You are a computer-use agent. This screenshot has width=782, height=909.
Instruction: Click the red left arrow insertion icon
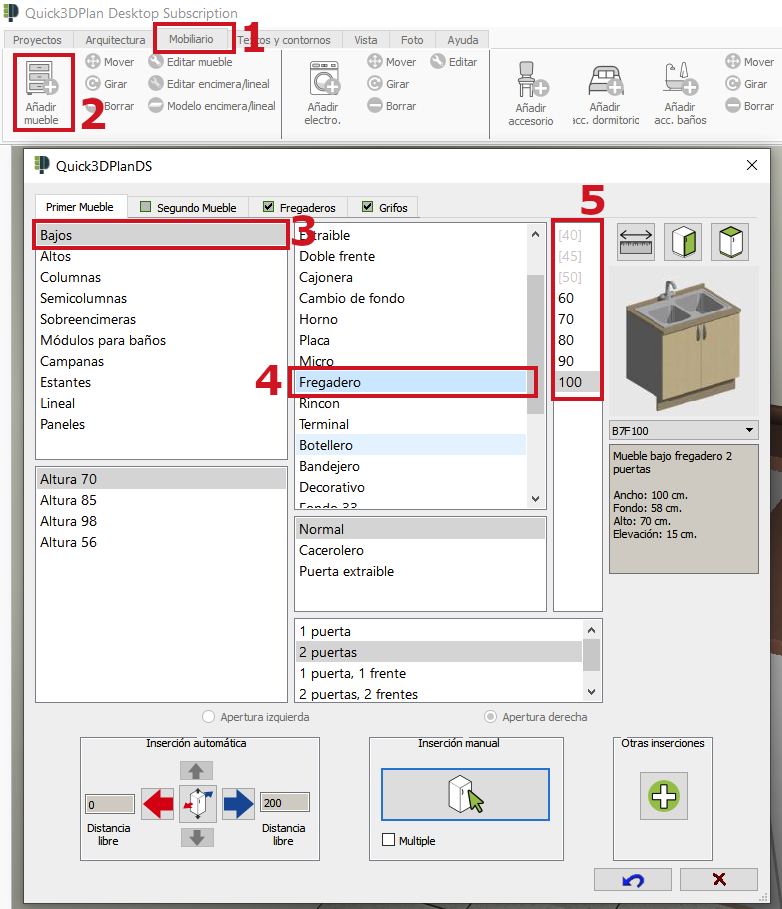157,803
